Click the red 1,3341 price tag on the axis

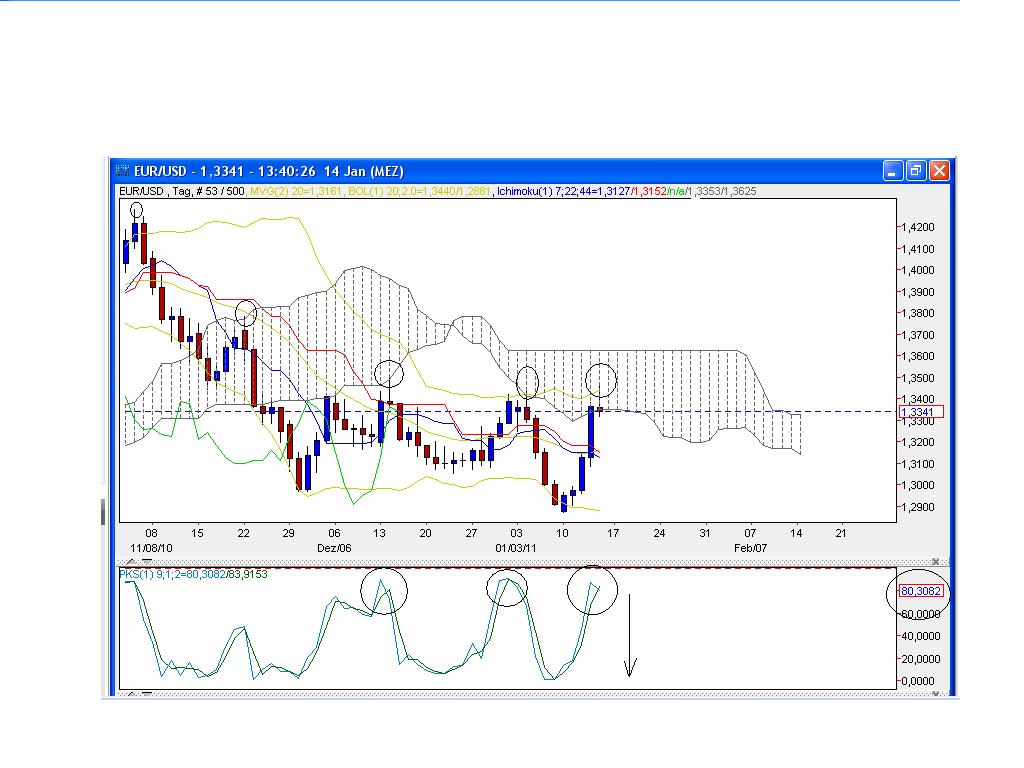922,411
